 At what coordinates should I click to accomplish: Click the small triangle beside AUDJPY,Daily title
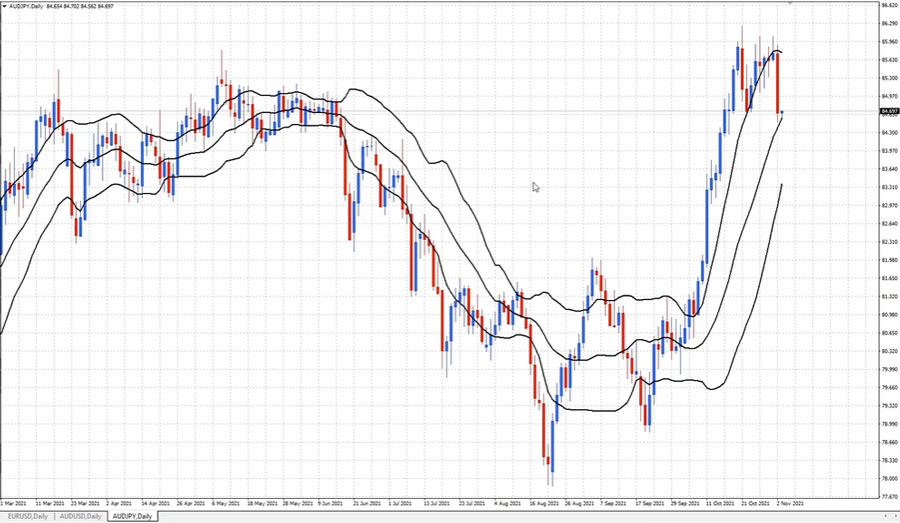click(4, 7)
